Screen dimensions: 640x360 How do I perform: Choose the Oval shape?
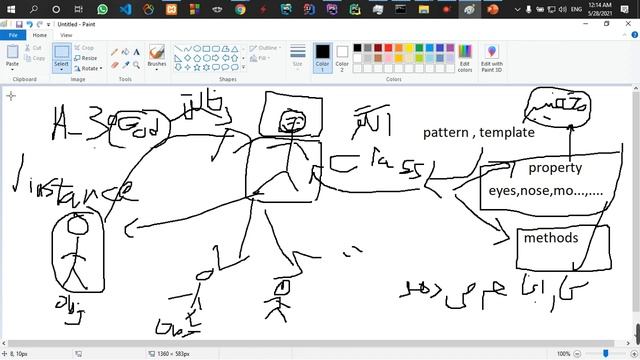[x=197, y=49]
